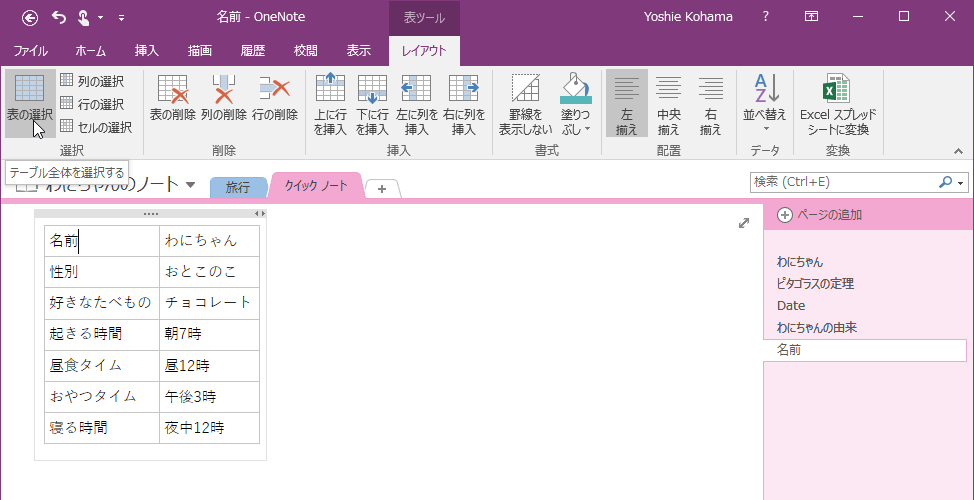Click Yoshie Kohama account name
This screenshot has width=974, height=500.
coord(689,17)
